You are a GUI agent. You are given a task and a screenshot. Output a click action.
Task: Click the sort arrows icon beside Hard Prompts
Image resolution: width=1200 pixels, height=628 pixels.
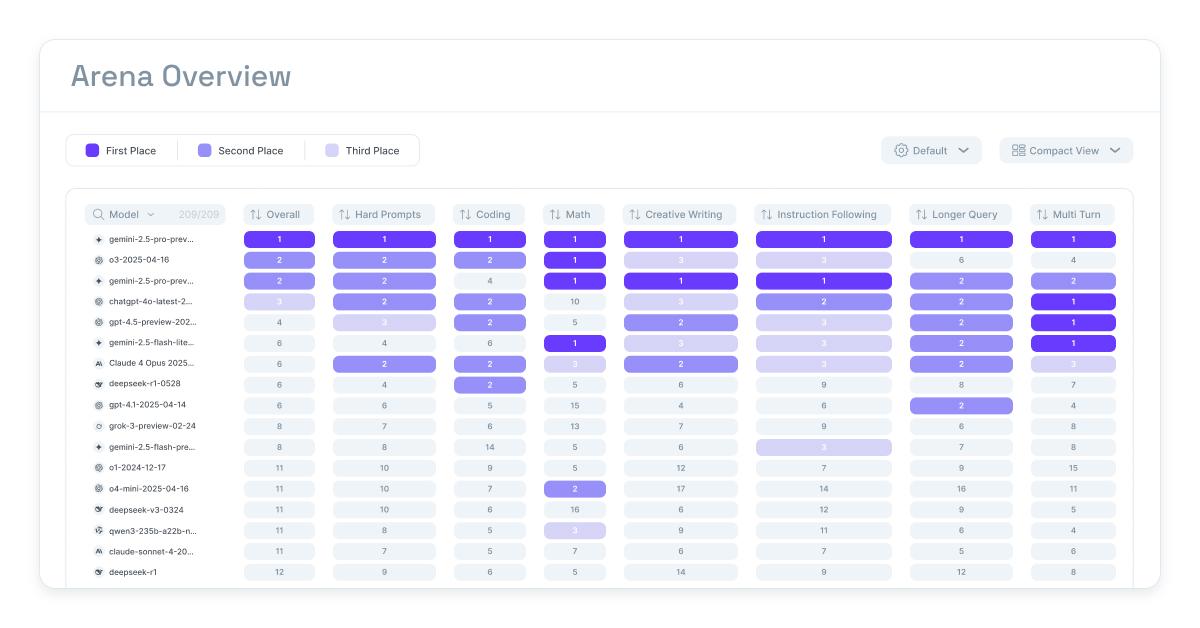point(344,214)
